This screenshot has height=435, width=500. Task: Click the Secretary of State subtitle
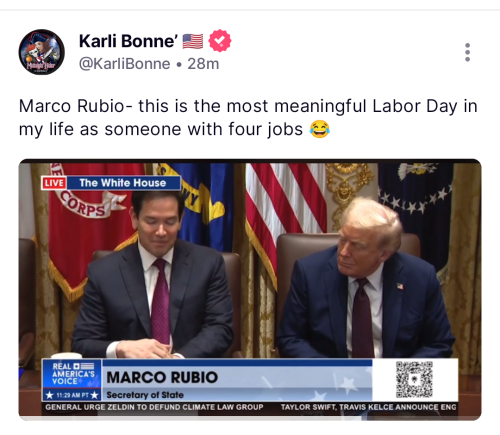click(145, 395)
